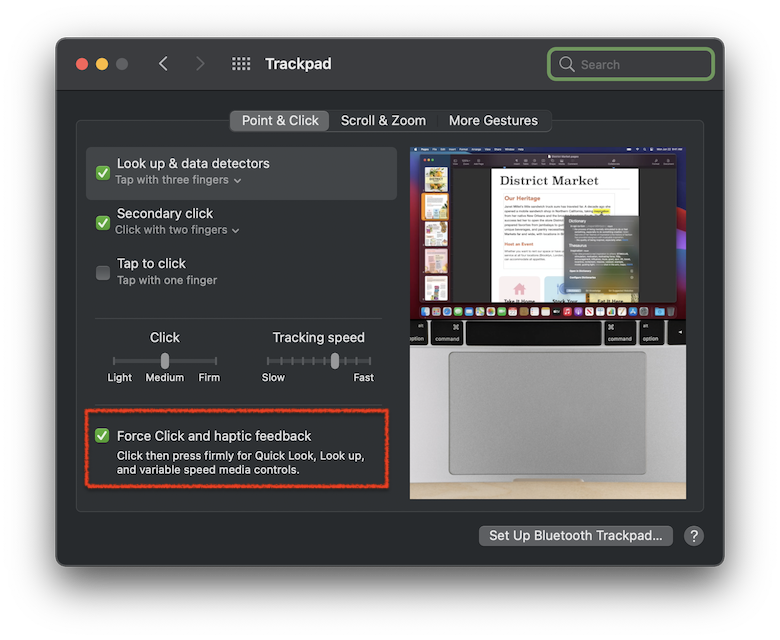Click the 'Tracking speed' heading
Viewport: 780px width, 640px height.
(x=318, y=338)
